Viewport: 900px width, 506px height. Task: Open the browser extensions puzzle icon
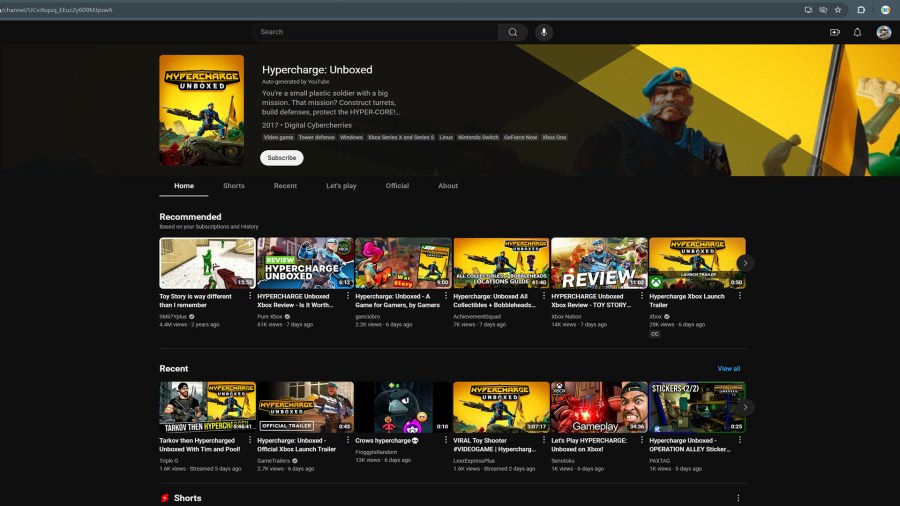861,10
